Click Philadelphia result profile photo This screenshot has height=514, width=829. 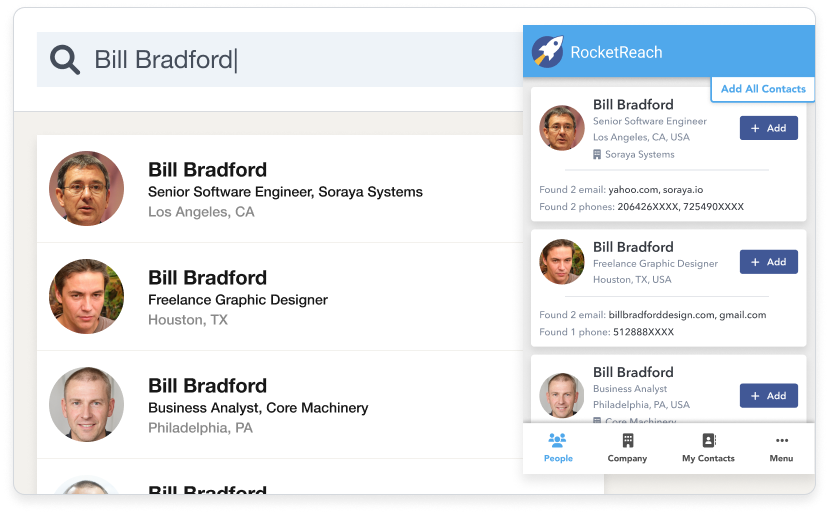click(87, 404)
